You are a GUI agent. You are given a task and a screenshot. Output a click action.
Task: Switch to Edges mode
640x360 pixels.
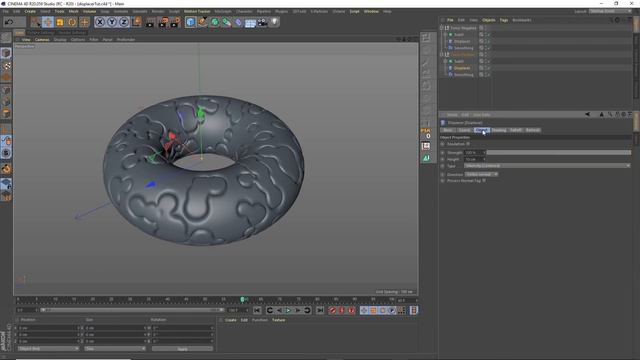tap(6, 102)
